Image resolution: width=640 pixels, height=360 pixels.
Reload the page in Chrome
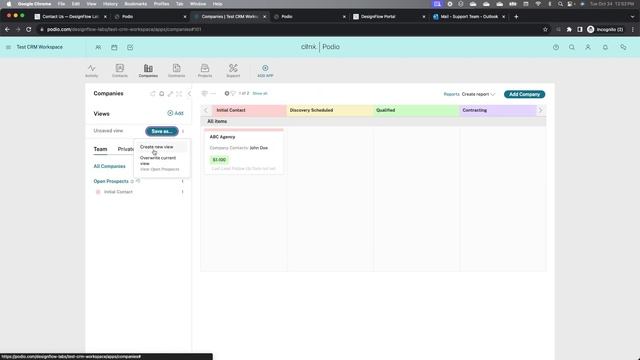pyautogui.click(x=29, y=29)
